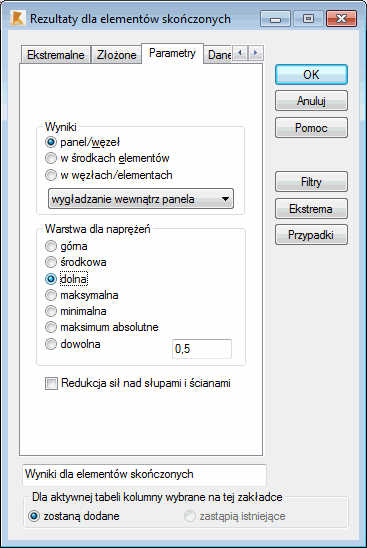Click the 0,5 layer value field
367x548 pixels.
(202, 349)
